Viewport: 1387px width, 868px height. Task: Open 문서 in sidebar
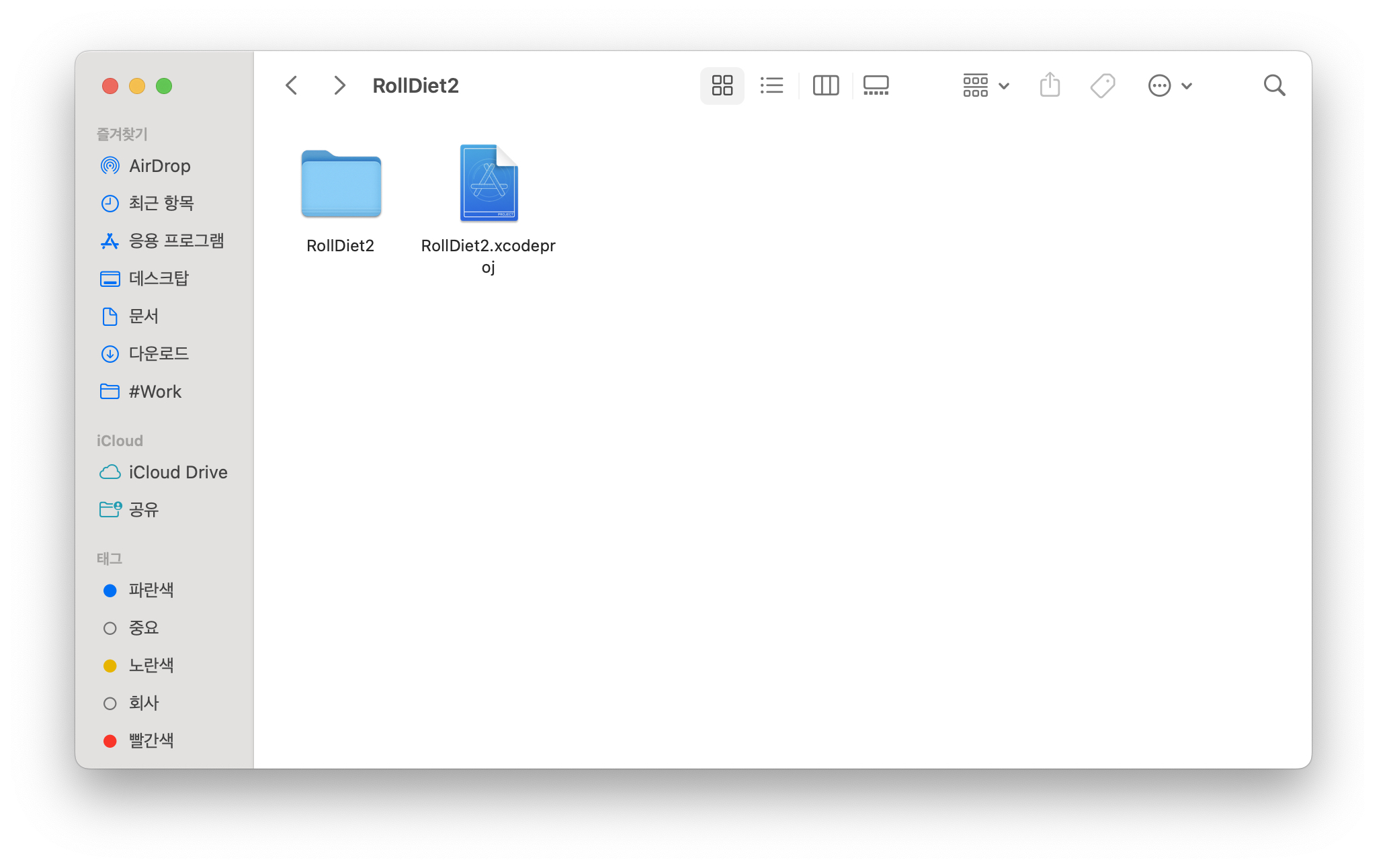click(164, 316)
